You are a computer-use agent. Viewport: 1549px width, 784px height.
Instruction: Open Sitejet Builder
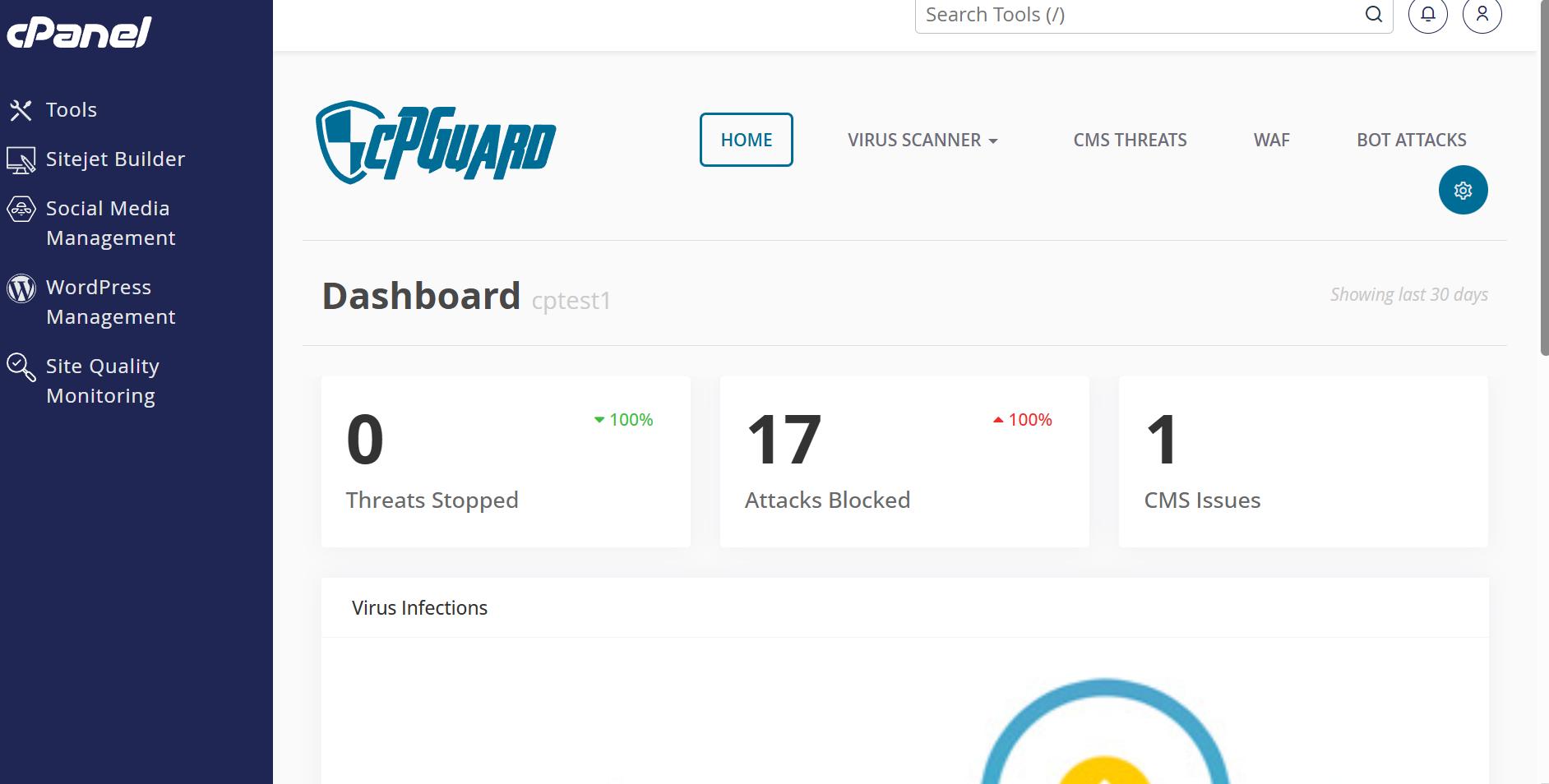(115, 159)
